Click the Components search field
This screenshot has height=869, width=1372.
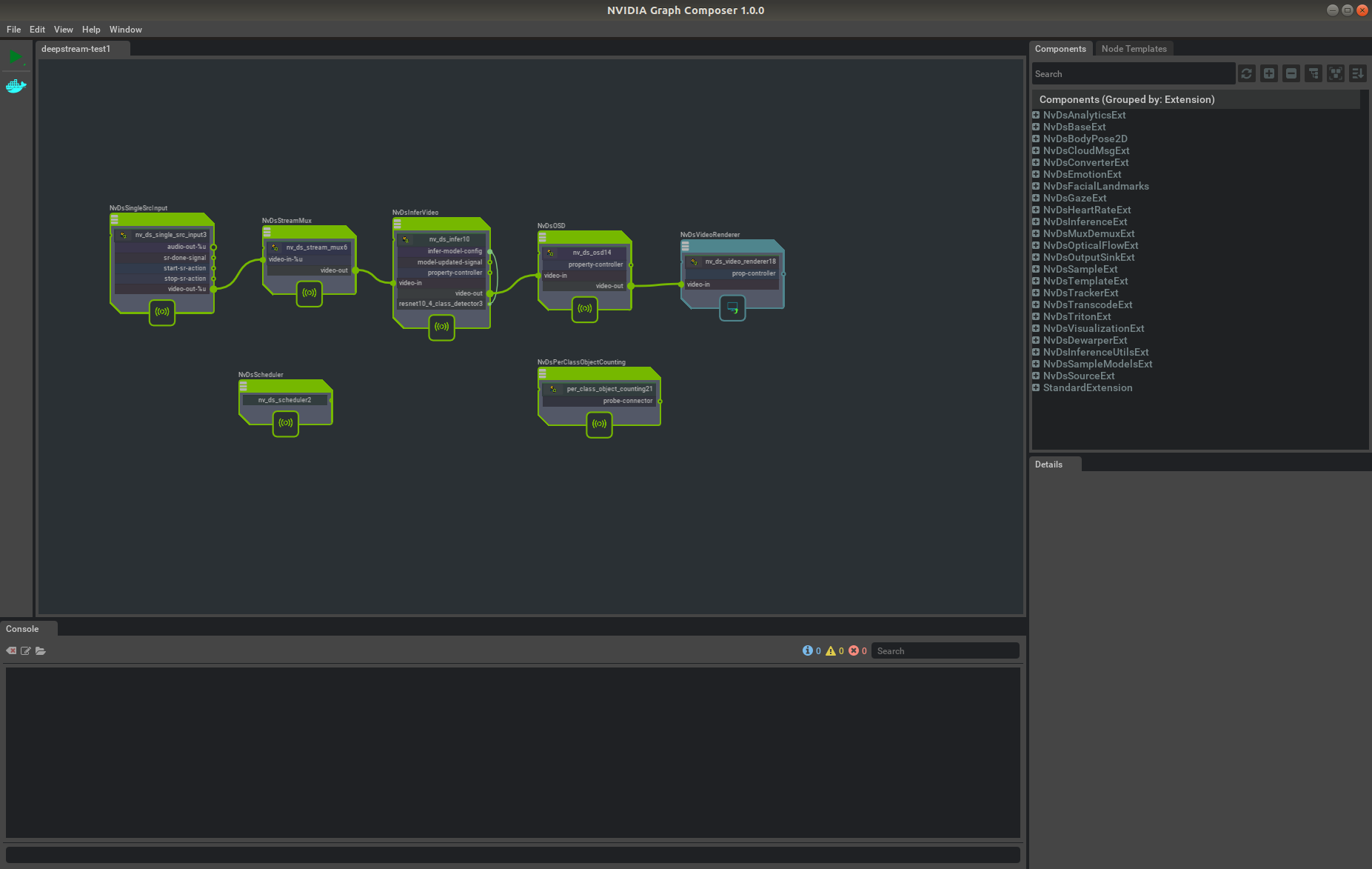coord(1133,73)
